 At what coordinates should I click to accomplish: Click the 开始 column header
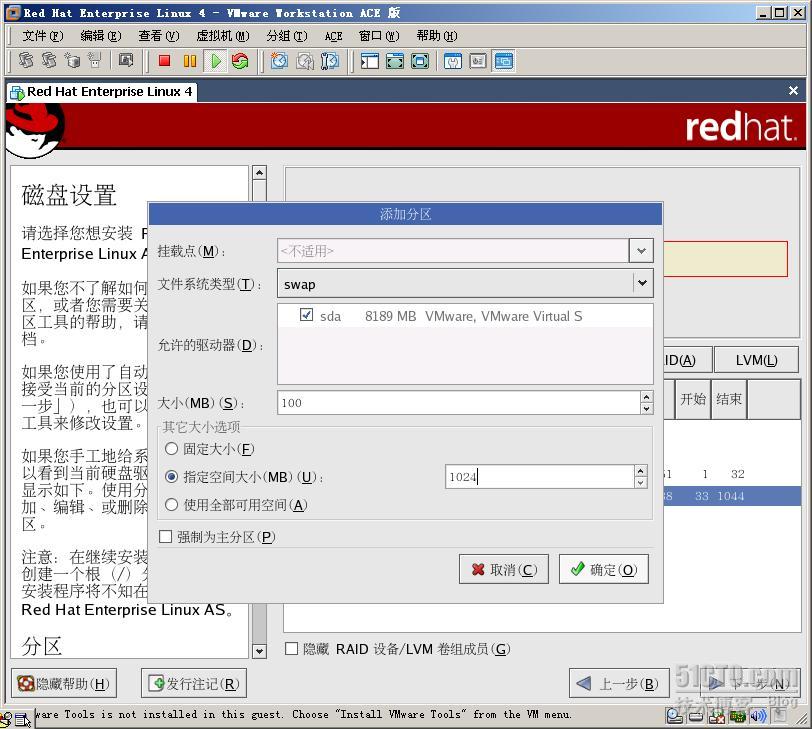pos(693,399)
